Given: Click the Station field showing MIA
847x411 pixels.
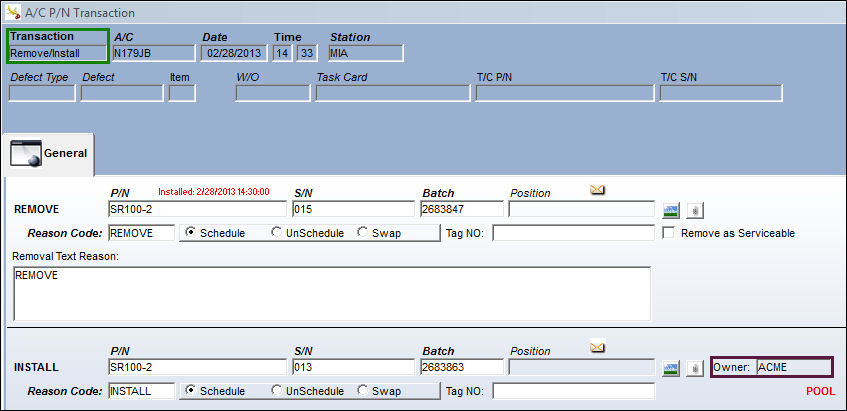Looking at the screenshot, I should 365,53.
